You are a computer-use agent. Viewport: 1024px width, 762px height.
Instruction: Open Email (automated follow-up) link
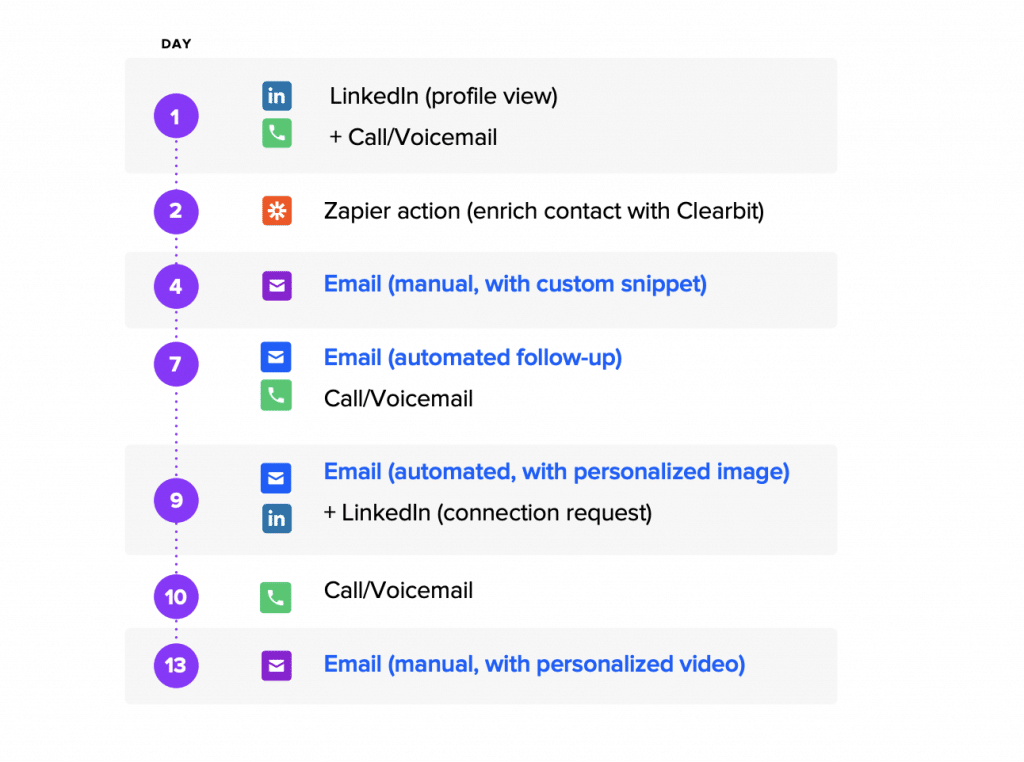[x=473, y=358]
